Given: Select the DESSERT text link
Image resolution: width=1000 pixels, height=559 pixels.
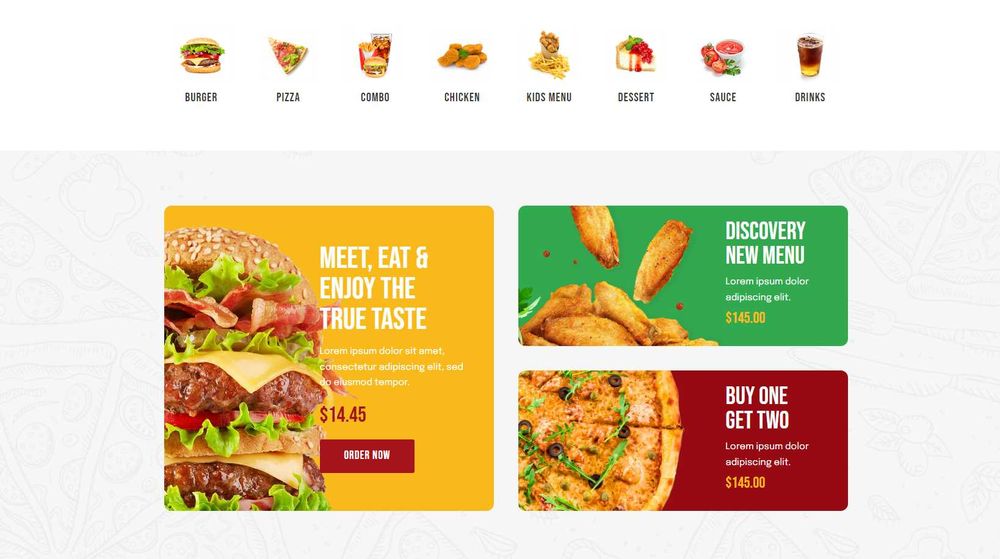Looking at the screenshot, I should [x=636, y=97].
